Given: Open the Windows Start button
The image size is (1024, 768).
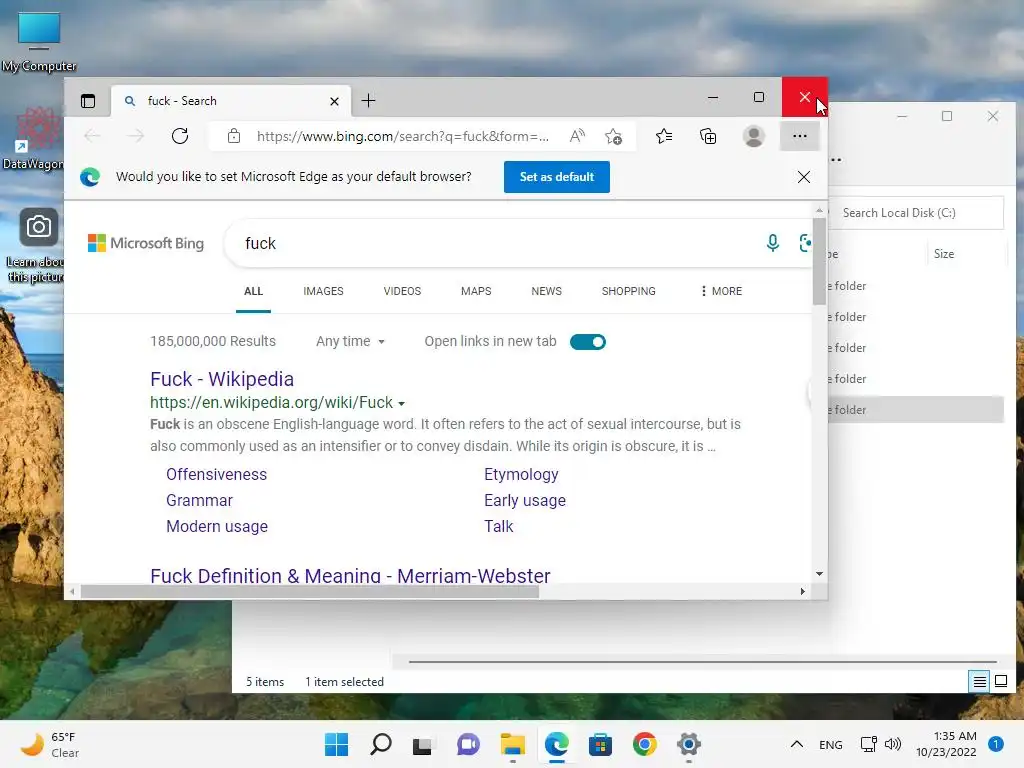Looking at the screenshot, I should (336, 744).
